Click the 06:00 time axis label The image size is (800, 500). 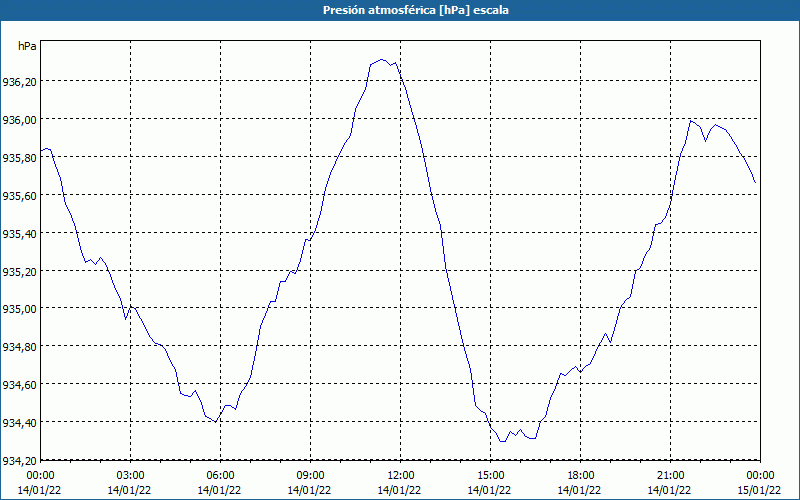point(220,476)
